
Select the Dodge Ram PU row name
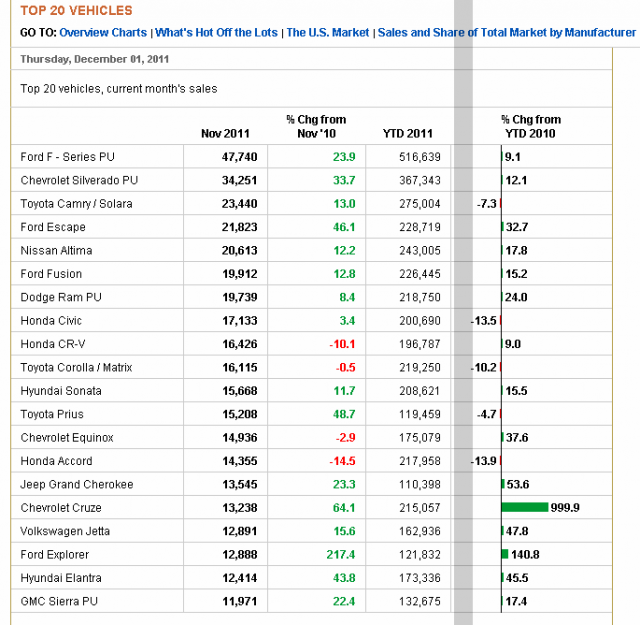coord(61,297)
